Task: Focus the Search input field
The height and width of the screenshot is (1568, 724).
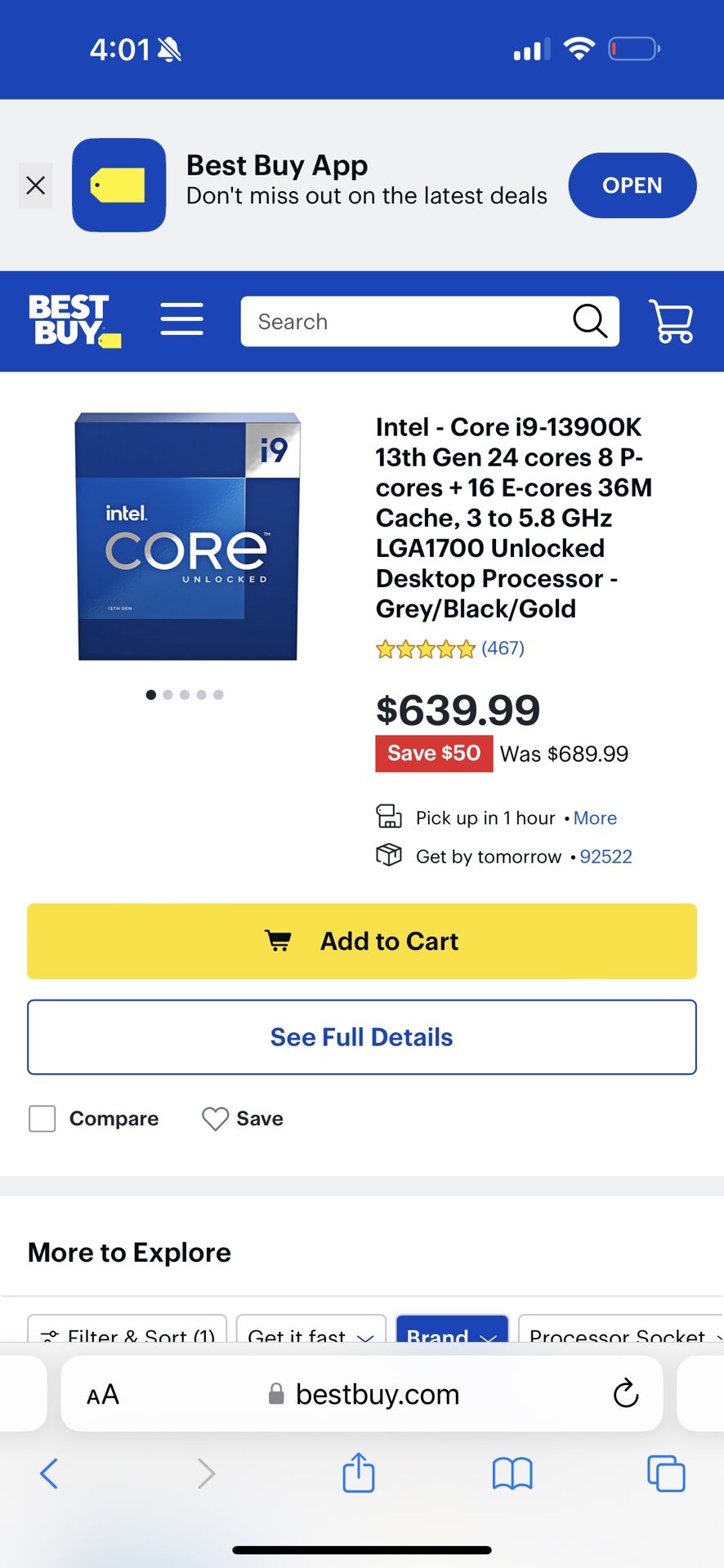Action: 409,322
